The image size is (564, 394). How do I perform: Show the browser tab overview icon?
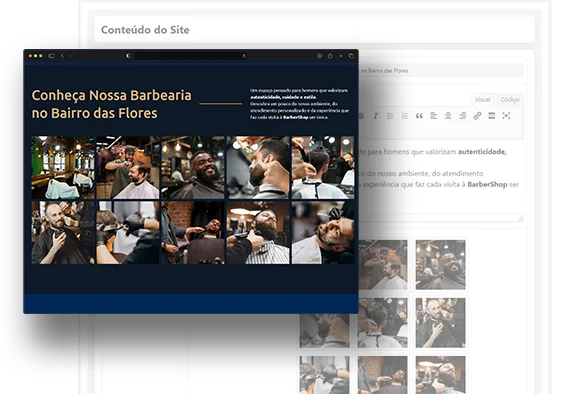351,56
